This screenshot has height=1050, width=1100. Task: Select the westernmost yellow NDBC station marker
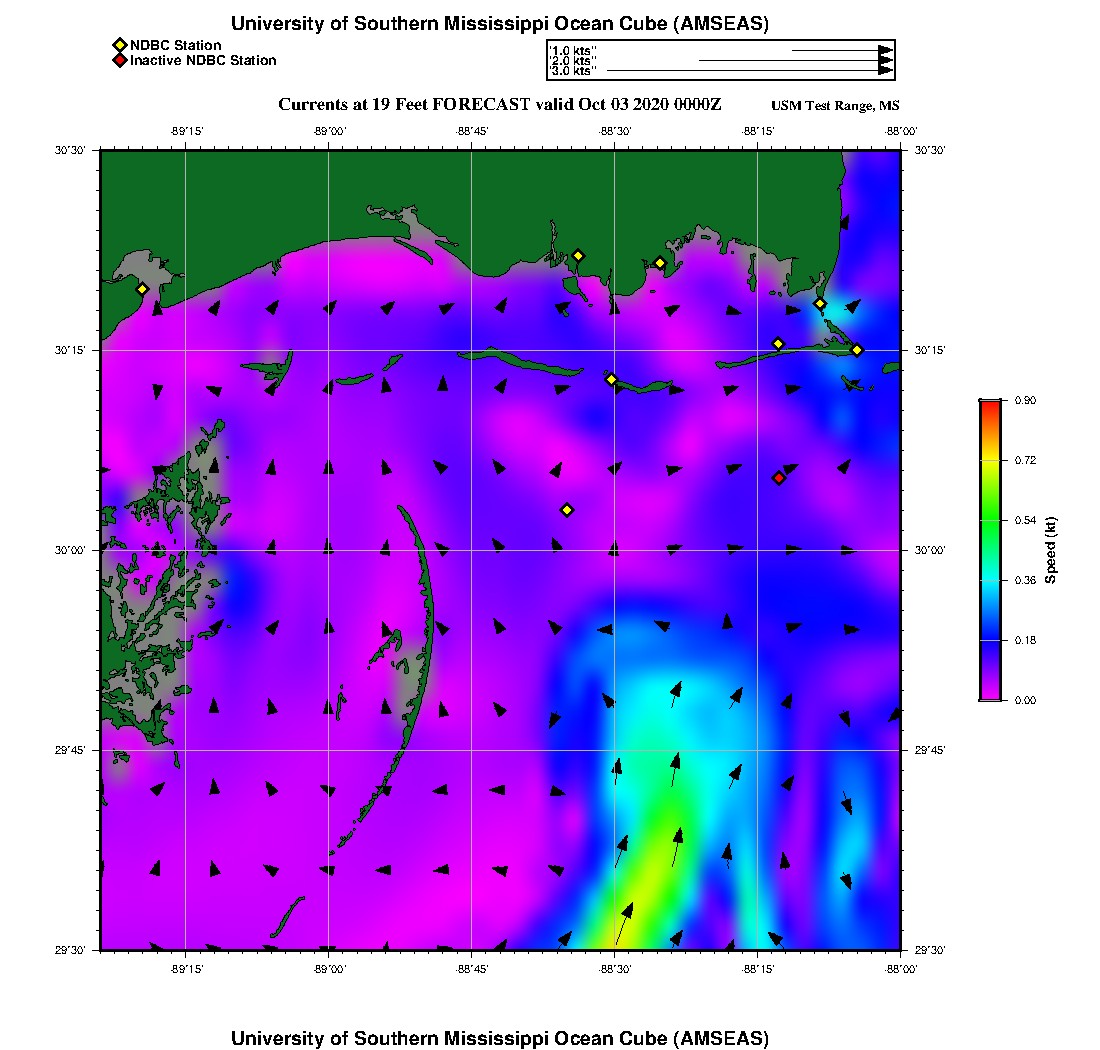[x=142, y=289]
